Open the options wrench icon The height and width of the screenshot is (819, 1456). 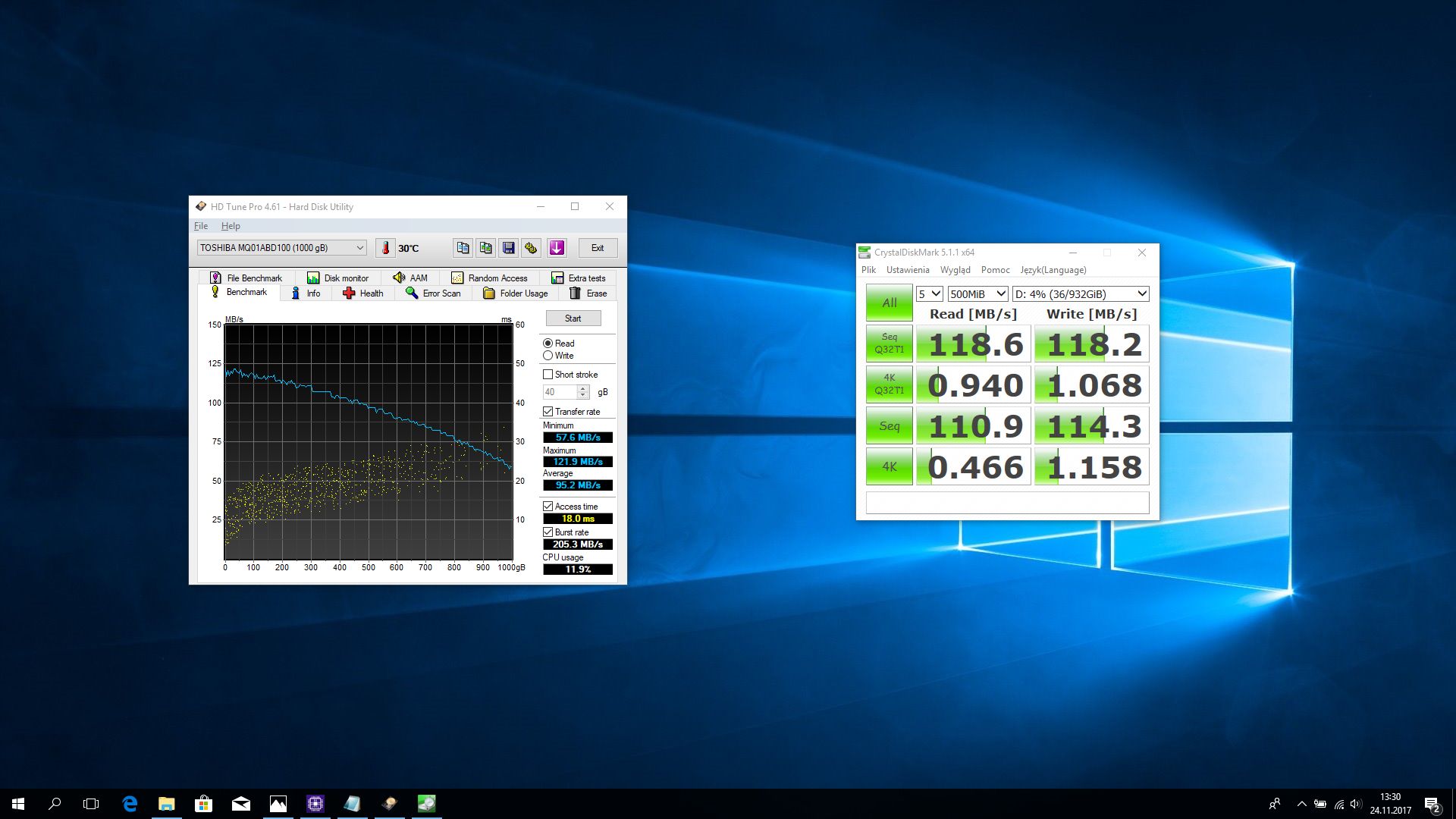click(532, 248)
